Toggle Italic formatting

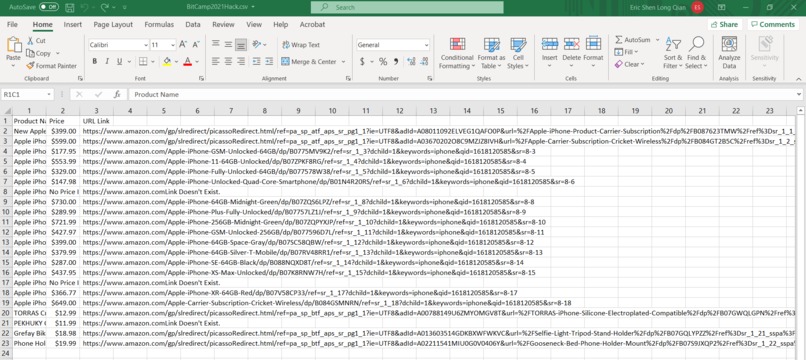click(x=107, y=62)
